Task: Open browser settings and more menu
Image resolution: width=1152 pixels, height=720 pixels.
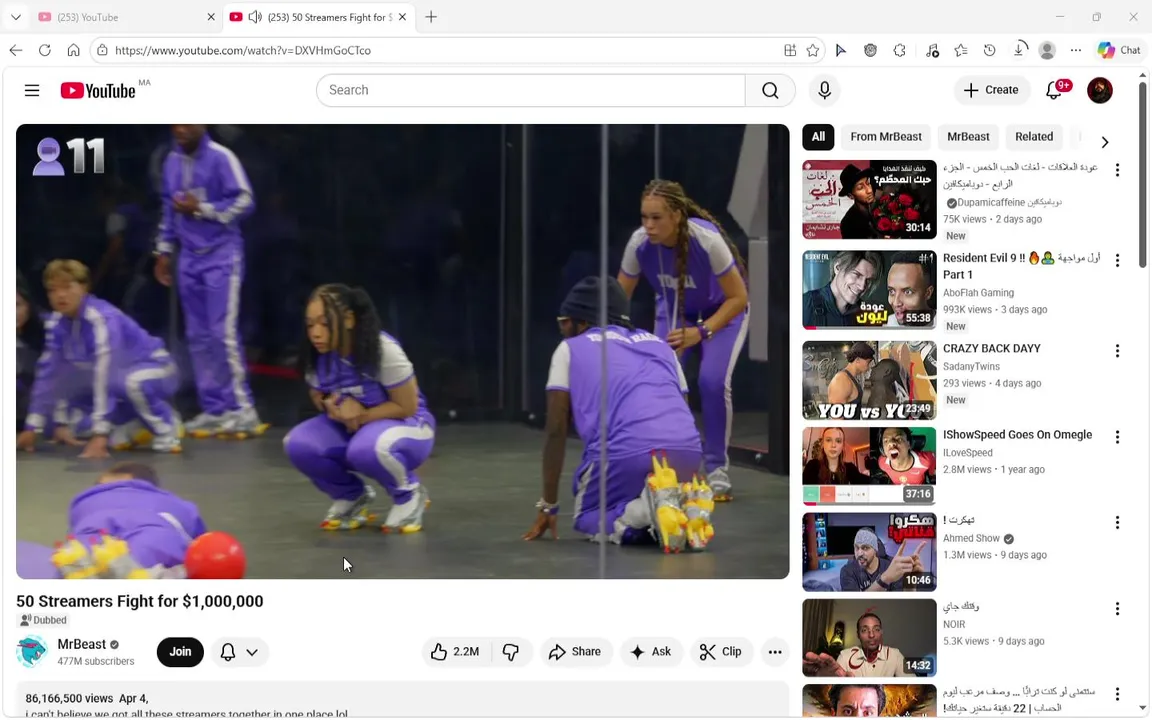Action: (x=1076, y=50)
